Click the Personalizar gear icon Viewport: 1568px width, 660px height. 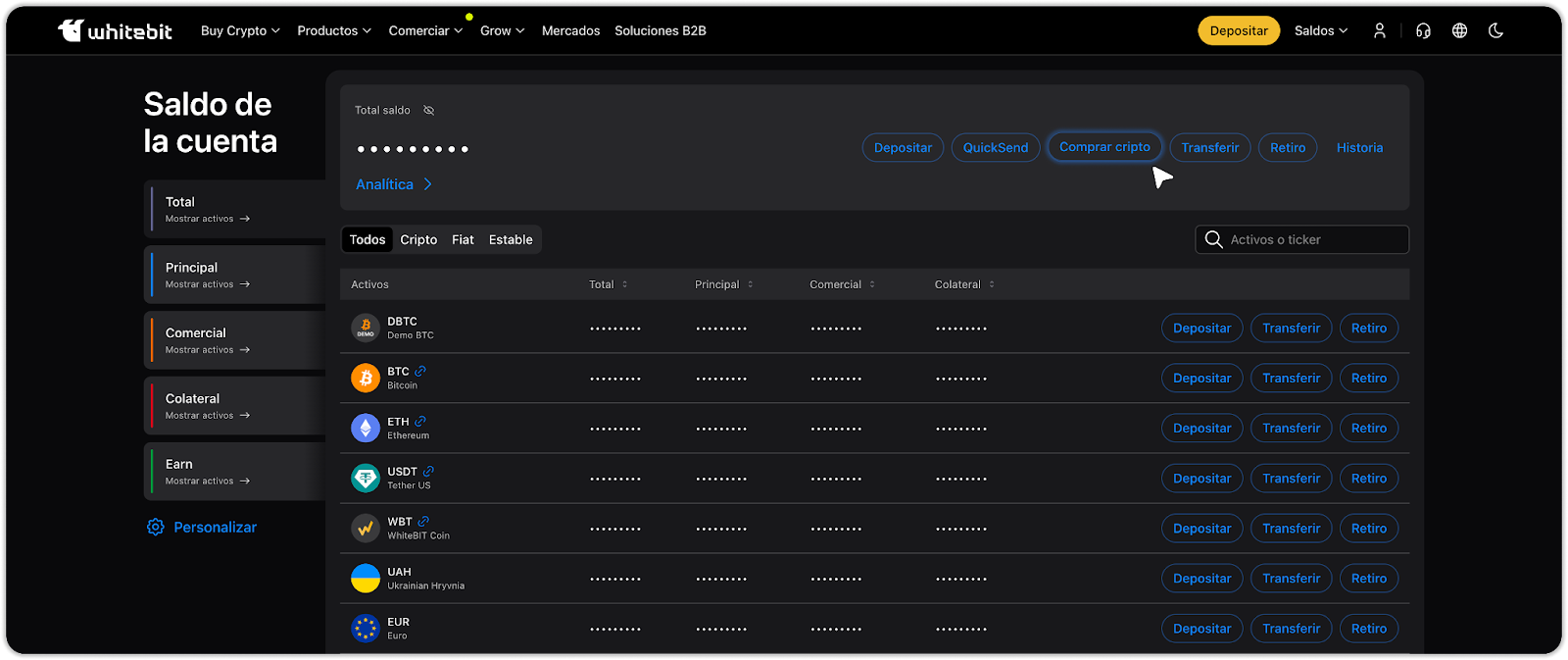155,528
